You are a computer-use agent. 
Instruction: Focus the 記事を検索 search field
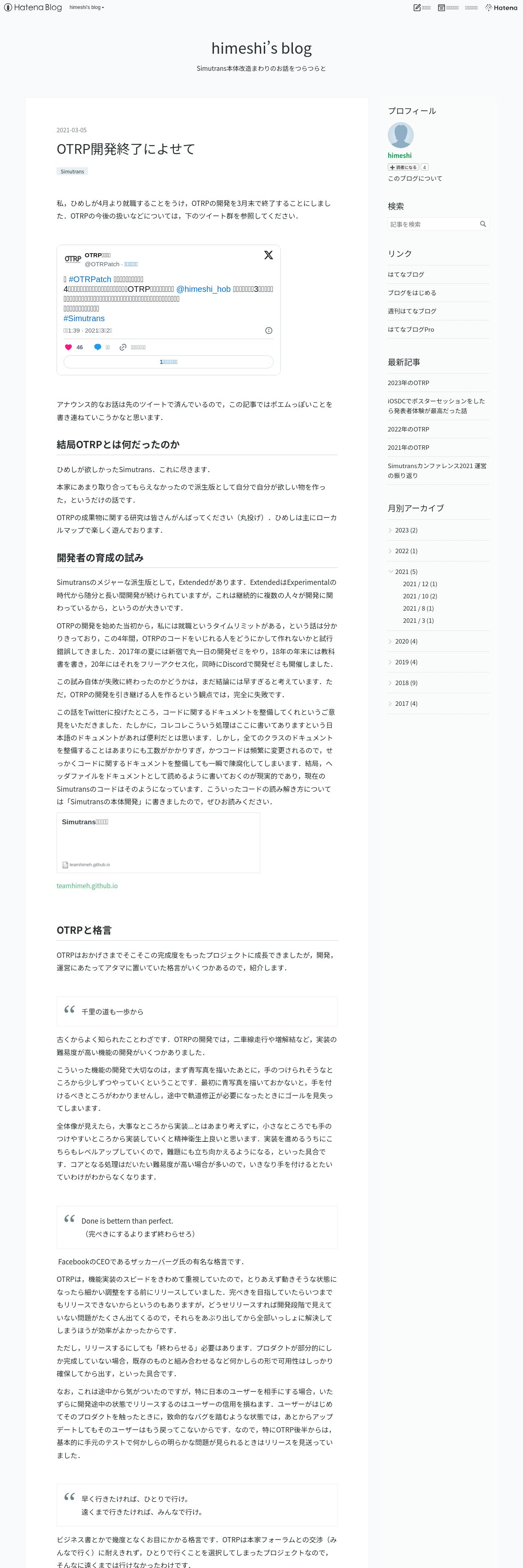click(x=432, y=224)
